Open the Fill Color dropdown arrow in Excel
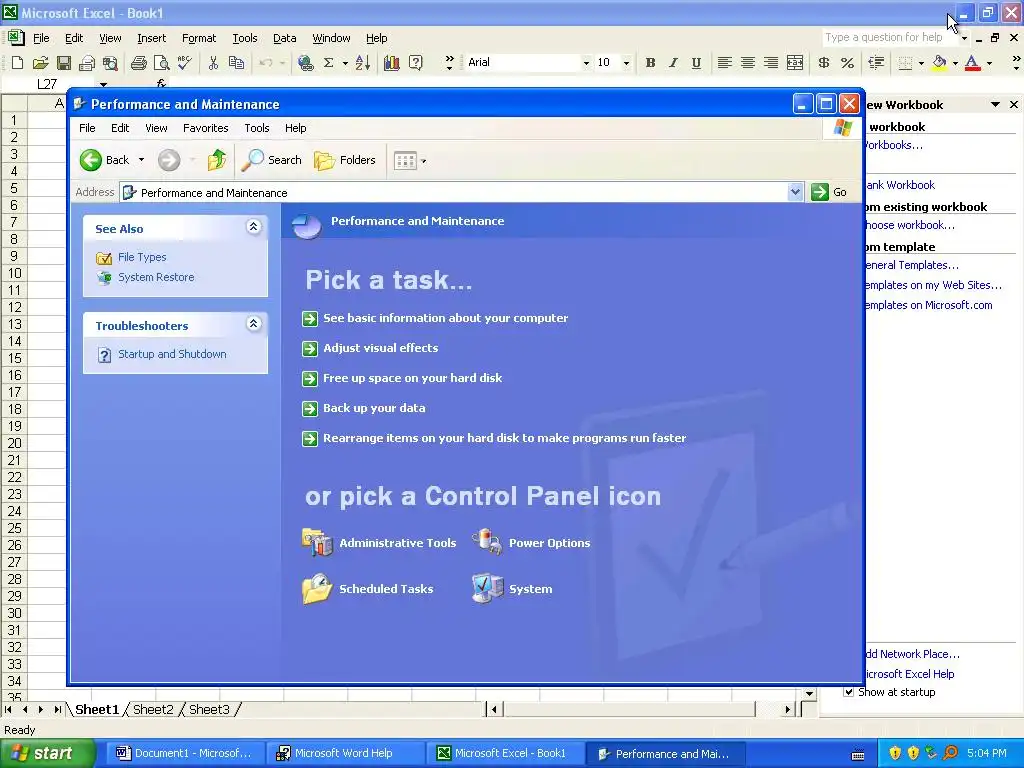The height and width of the screenshot is (768, 1024). (x=955, y=63)
